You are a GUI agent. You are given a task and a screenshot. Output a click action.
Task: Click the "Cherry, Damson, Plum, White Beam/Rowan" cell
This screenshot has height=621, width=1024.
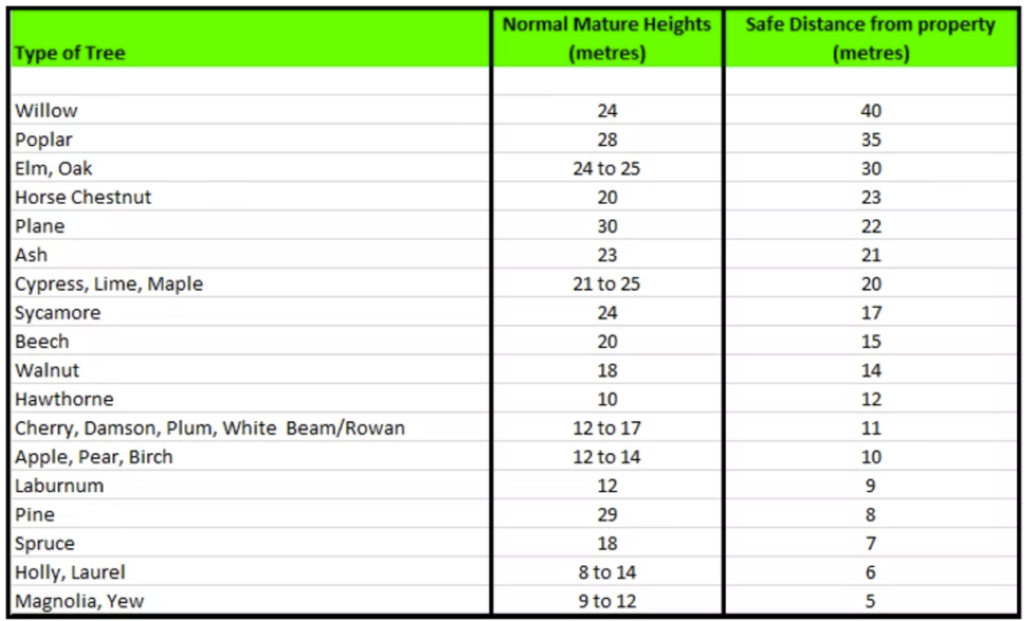[x=210, y=428]
